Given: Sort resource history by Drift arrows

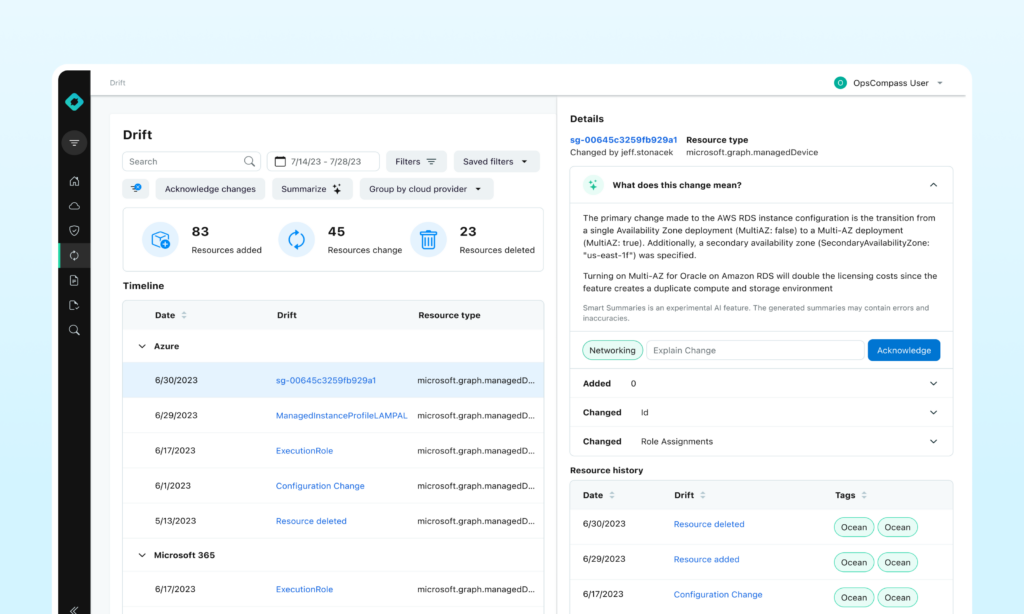Looking at the screenshot, I should (703, 495).
